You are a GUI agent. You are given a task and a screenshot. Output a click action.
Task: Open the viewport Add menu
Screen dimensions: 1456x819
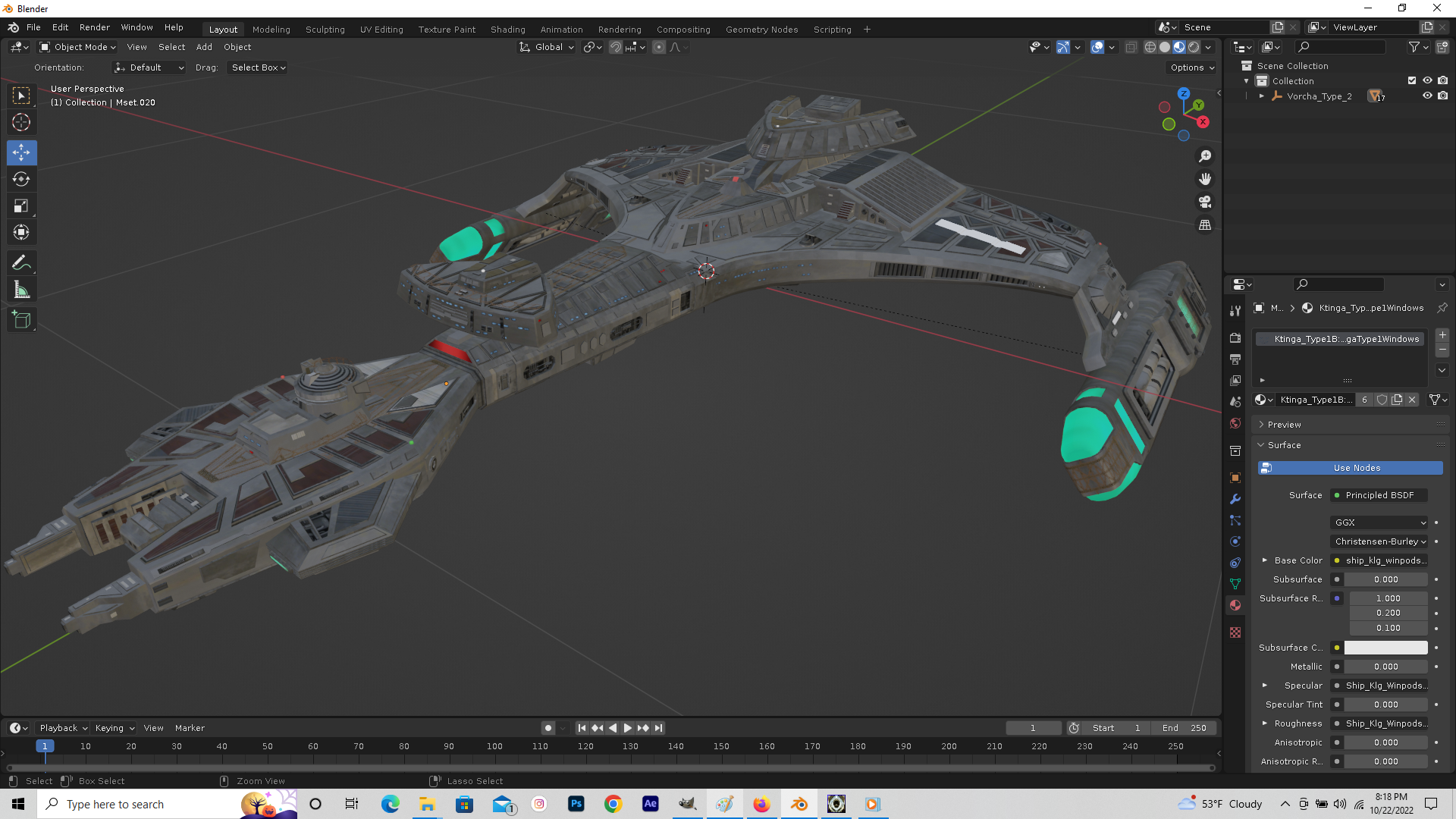pyautogui.click(x=204, y=47)
